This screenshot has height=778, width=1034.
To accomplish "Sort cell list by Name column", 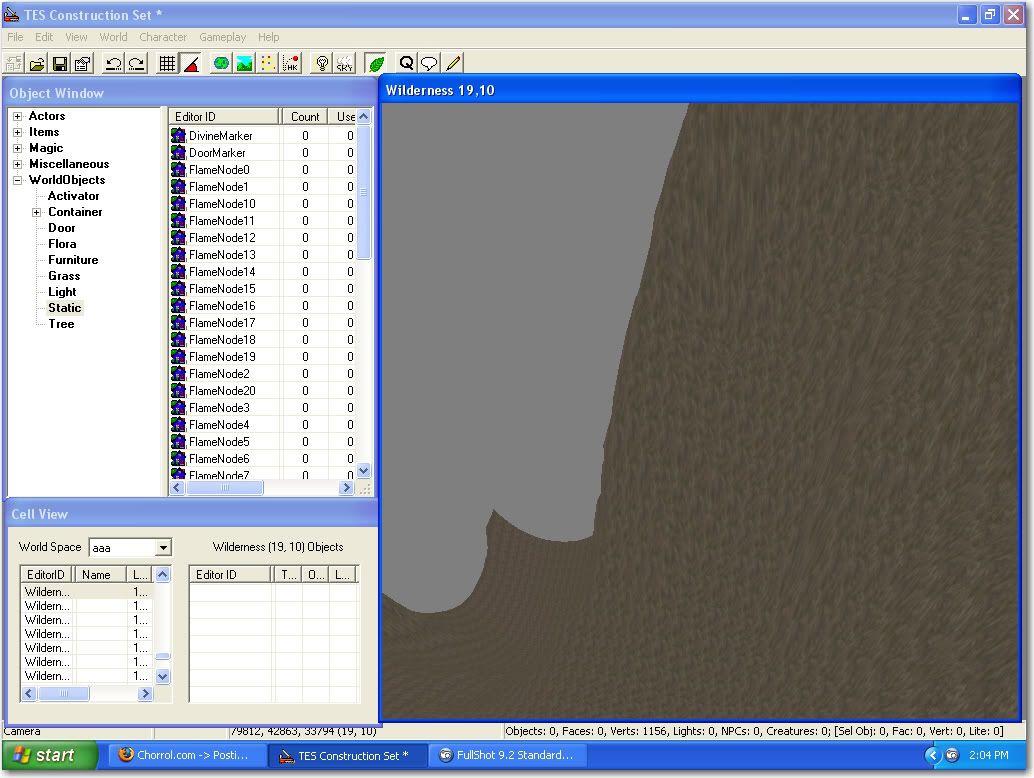I will pyautogui.click(x=99, y=575).
